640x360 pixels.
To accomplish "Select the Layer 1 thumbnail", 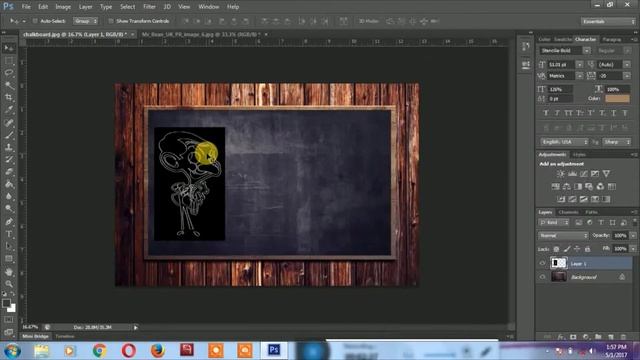I will (559, 263).
